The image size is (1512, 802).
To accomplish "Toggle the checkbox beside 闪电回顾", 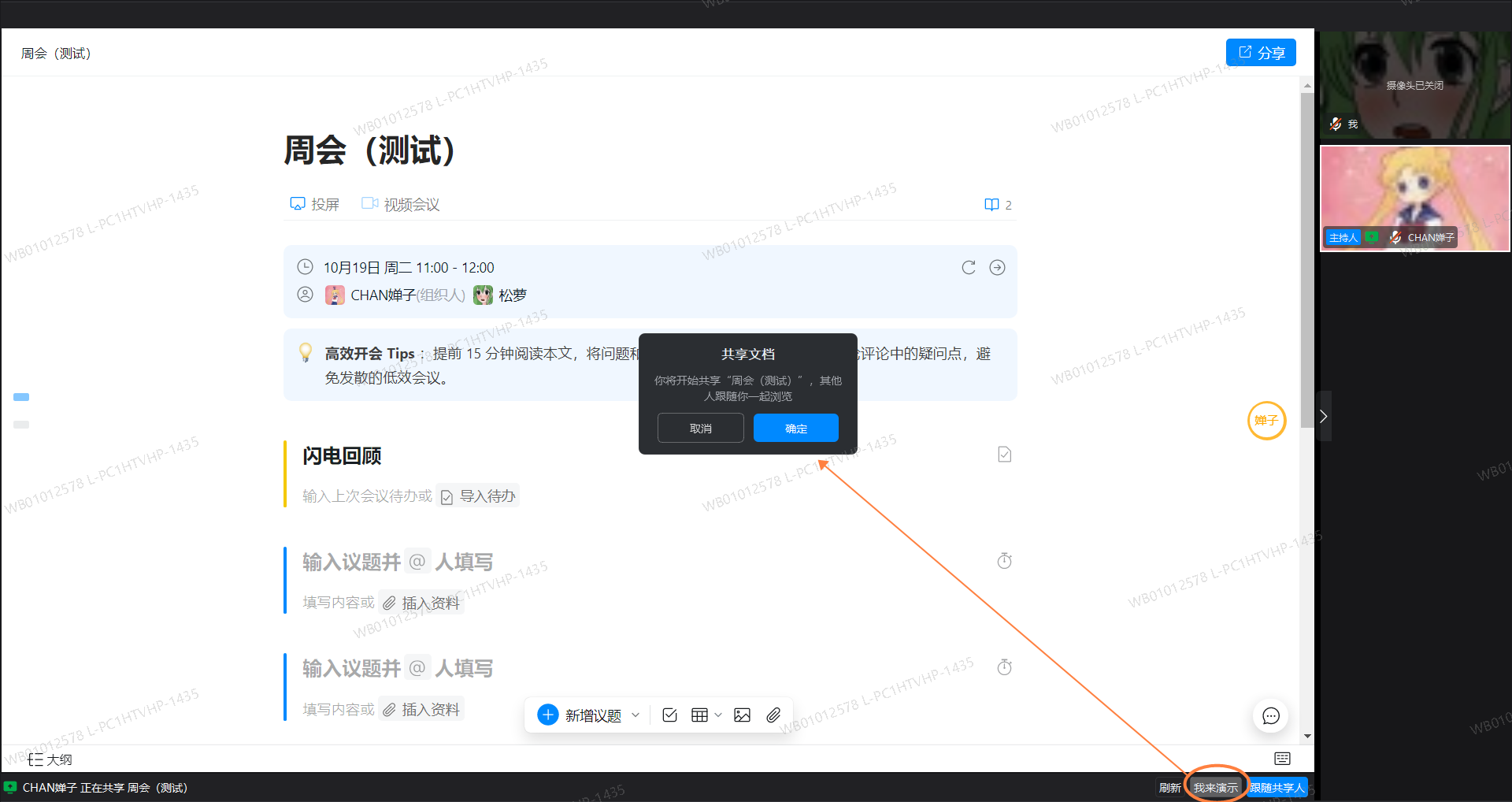I will [1004, 454].
